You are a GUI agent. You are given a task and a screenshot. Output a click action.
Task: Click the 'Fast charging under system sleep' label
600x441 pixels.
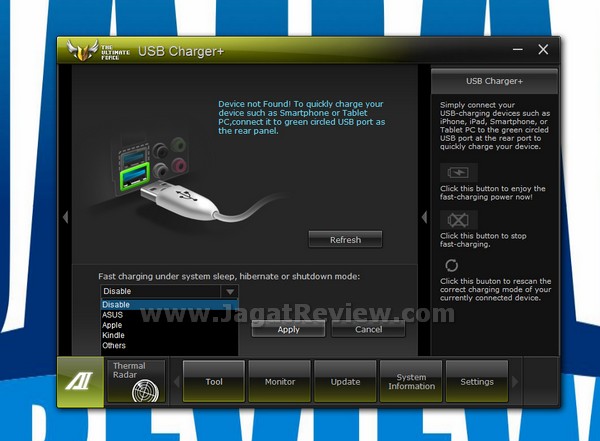pyautogui.click(x=229, y=276)
